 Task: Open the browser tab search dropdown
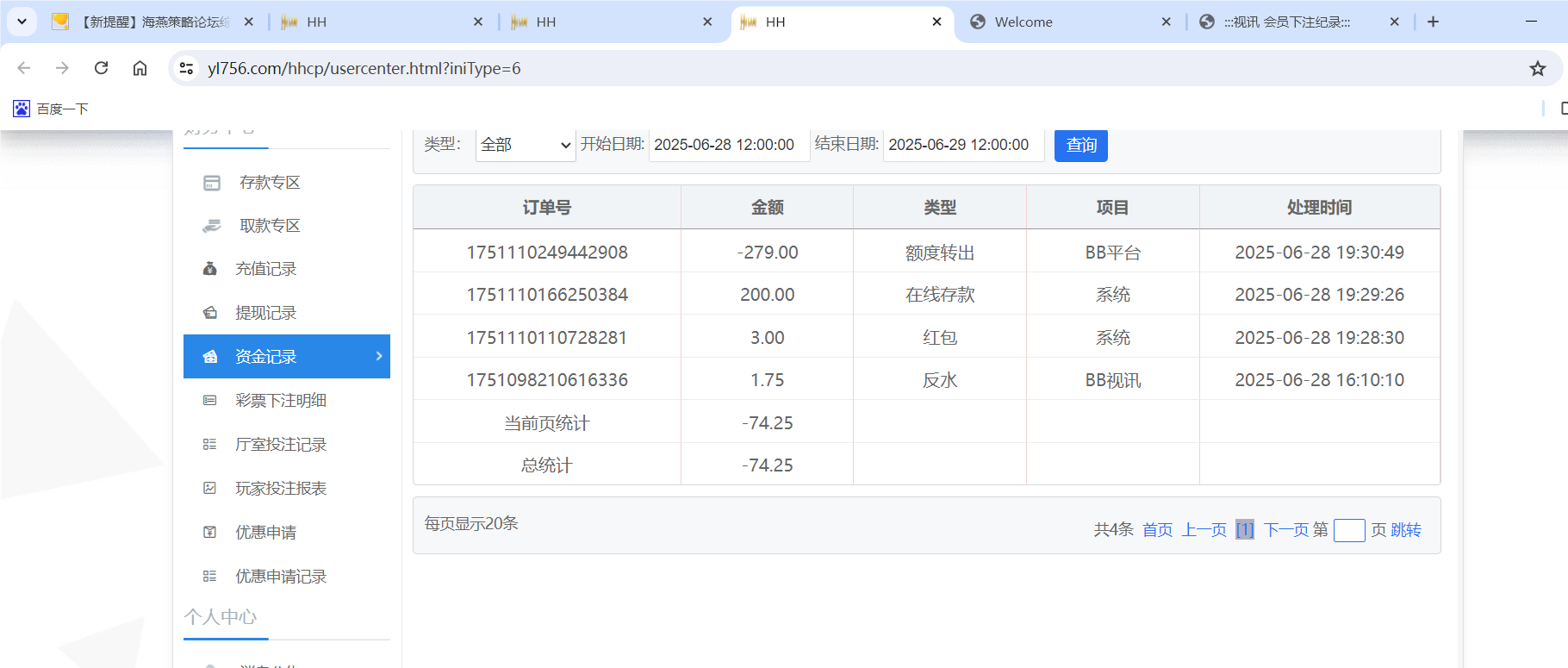(22, 22)
